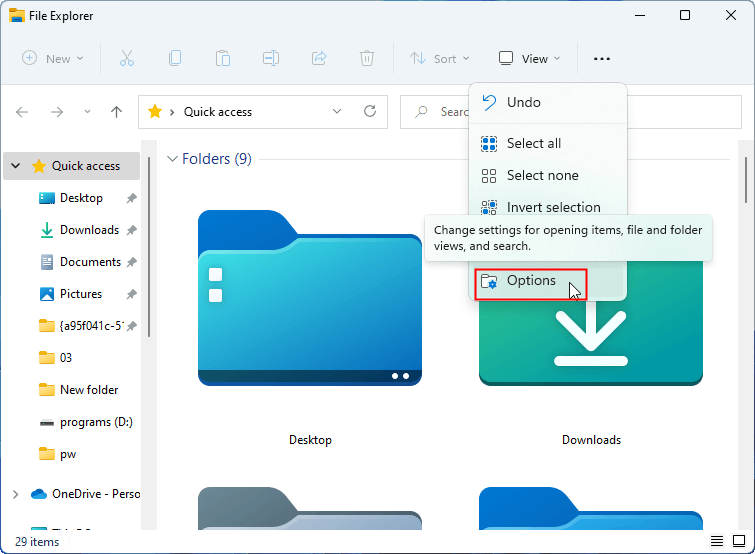Select Pictures in navigation pane
Screen dimensions: 755x554
(x=81, y=294)
